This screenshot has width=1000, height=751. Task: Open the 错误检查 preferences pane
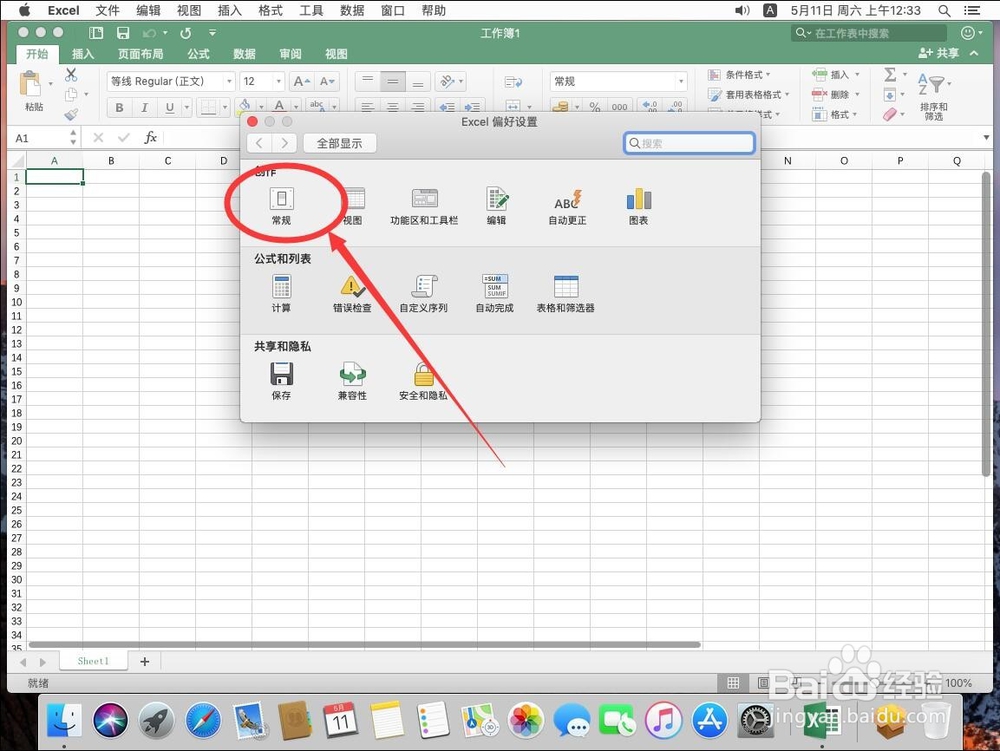point(352,293)
